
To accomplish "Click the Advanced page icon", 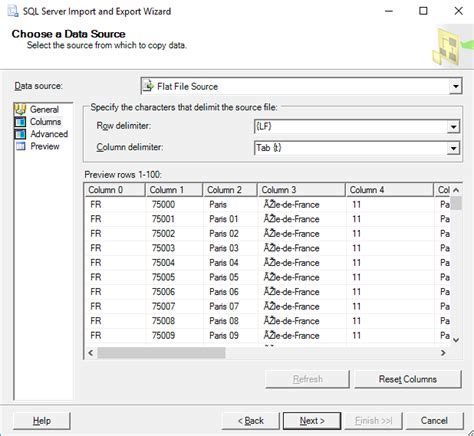I will (x=20, y=134).
